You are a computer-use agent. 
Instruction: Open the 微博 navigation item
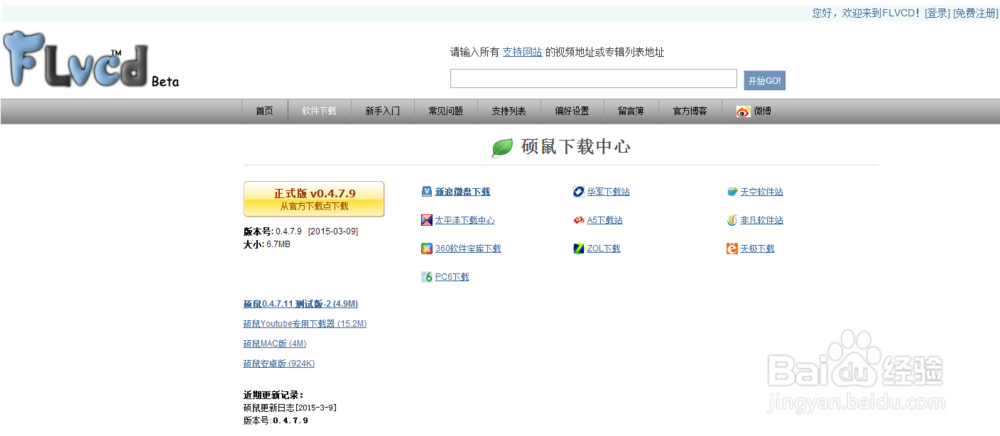click(x=754, y=112)
